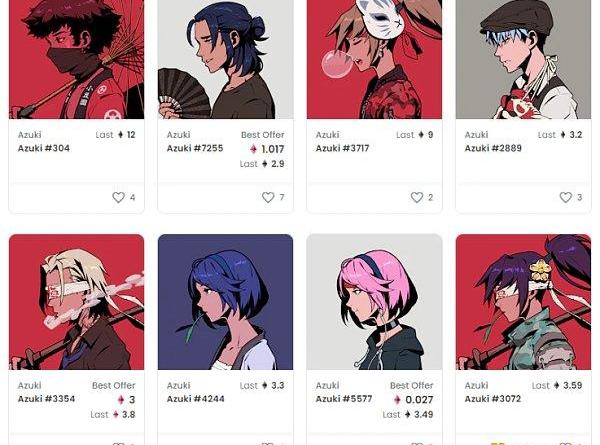Open the Azuki #3072 item title
Viewport: 600px width, 445px height.
492,399
